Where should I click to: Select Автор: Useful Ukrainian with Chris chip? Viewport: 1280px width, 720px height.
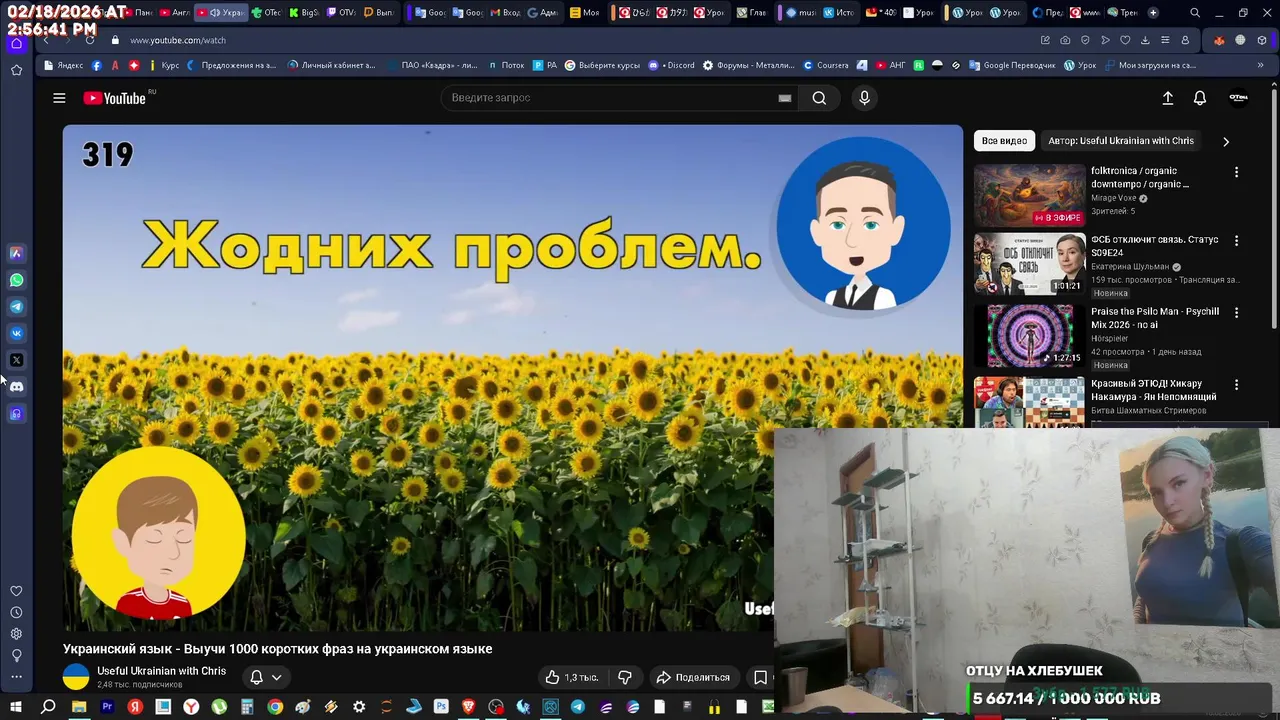pyautogui.click(x=1121, y=141)
